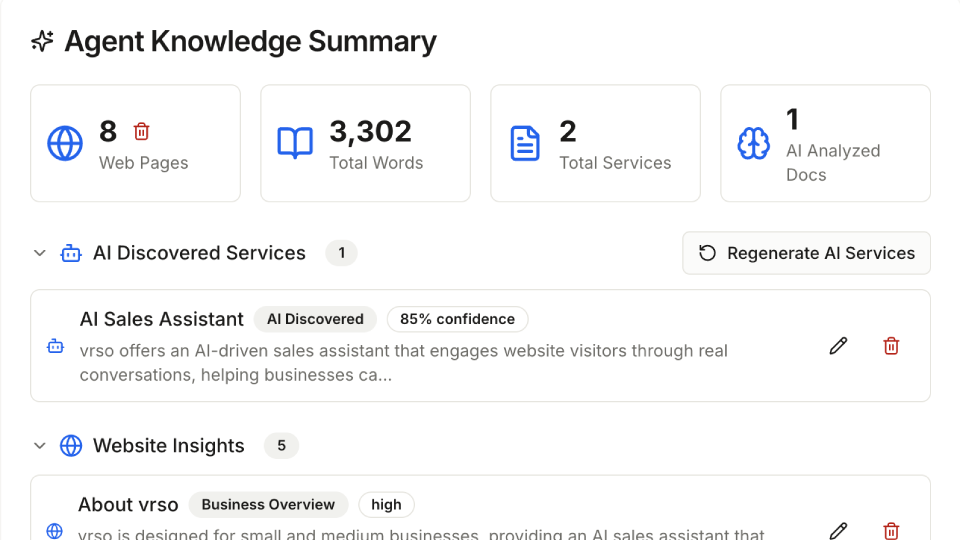Click the small robot icon in AI Sales Assistant card
Image resolution: width=960 pixels, height=540 pixels.
point(55,347)
